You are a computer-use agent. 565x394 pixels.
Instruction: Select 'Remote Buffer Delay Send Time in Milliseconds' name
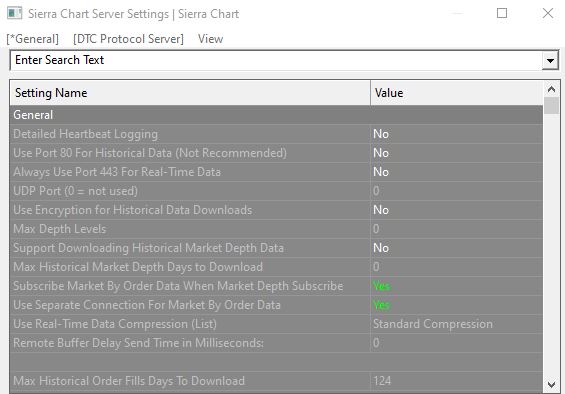[x=138, y=343]
